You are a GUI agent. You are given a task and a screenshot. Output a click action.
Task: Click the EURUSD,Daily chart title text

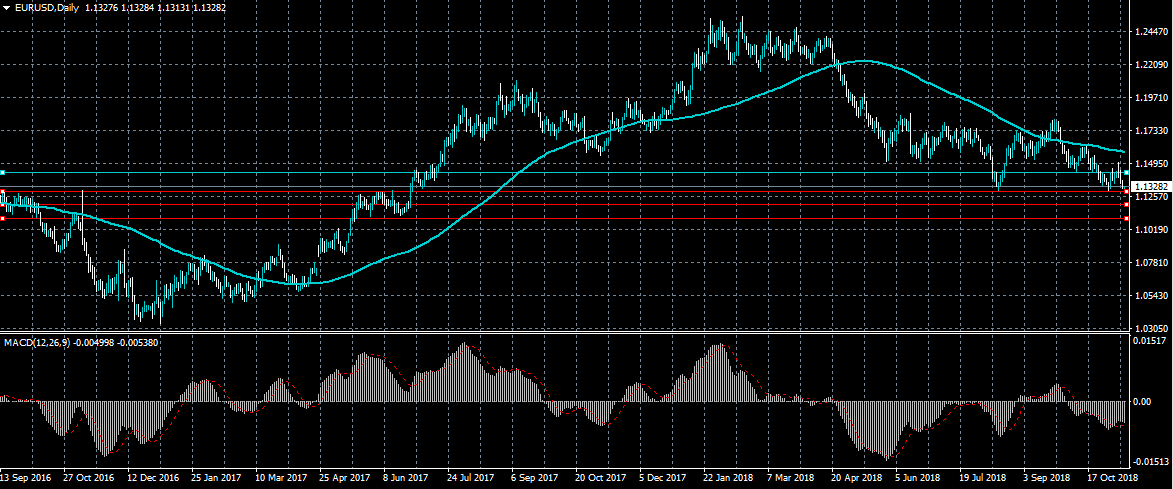(x=46, y=7)
